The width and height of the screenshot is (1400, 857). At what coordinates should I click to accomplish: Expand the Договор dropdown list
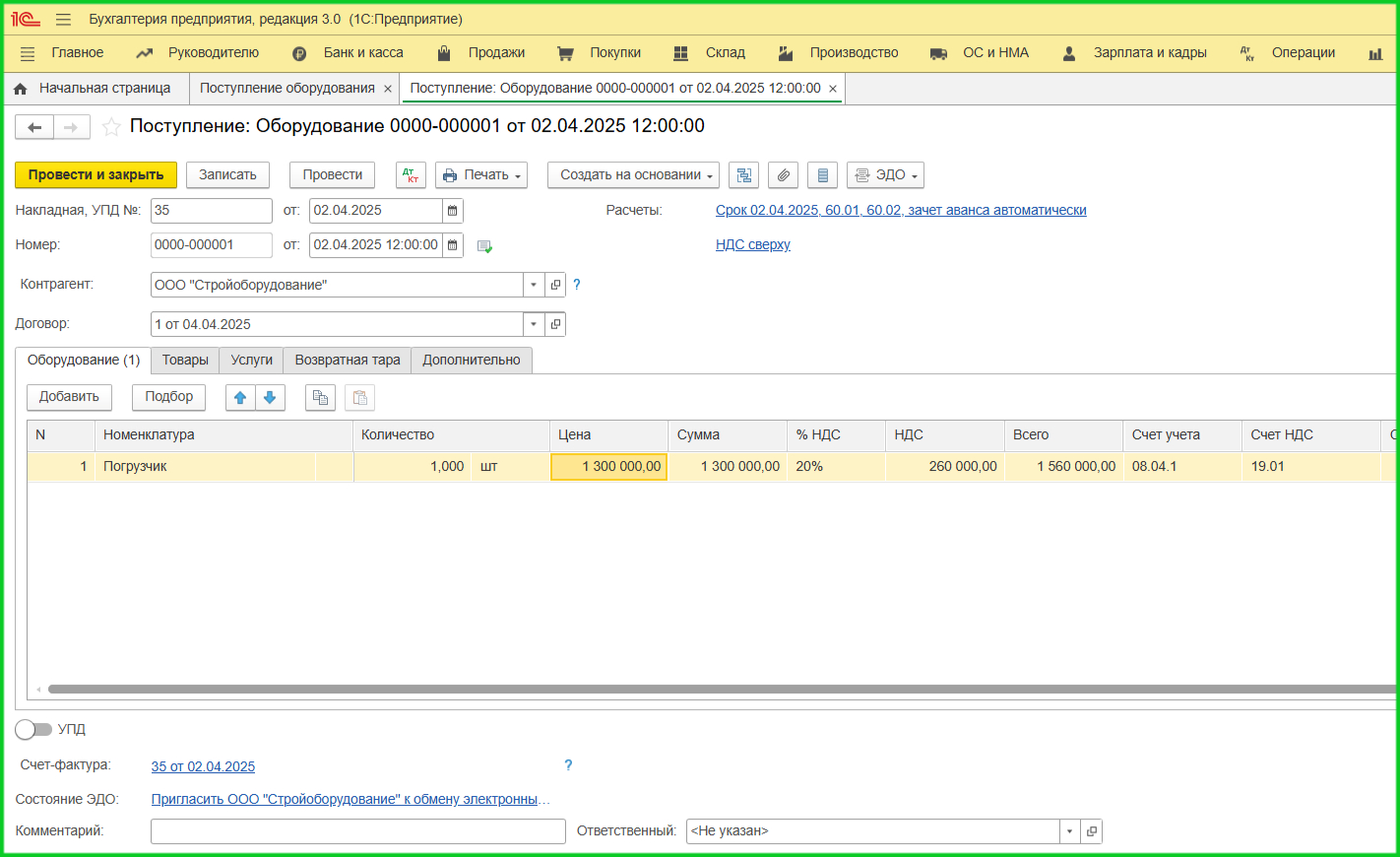coord(534,324)
